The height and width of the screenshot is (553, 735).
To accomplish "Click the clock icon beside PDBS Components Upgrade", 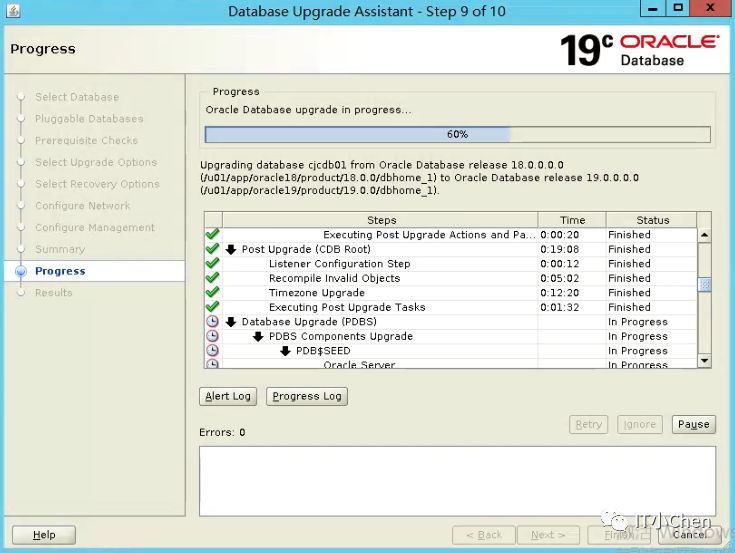I will [x=212, y=336].
